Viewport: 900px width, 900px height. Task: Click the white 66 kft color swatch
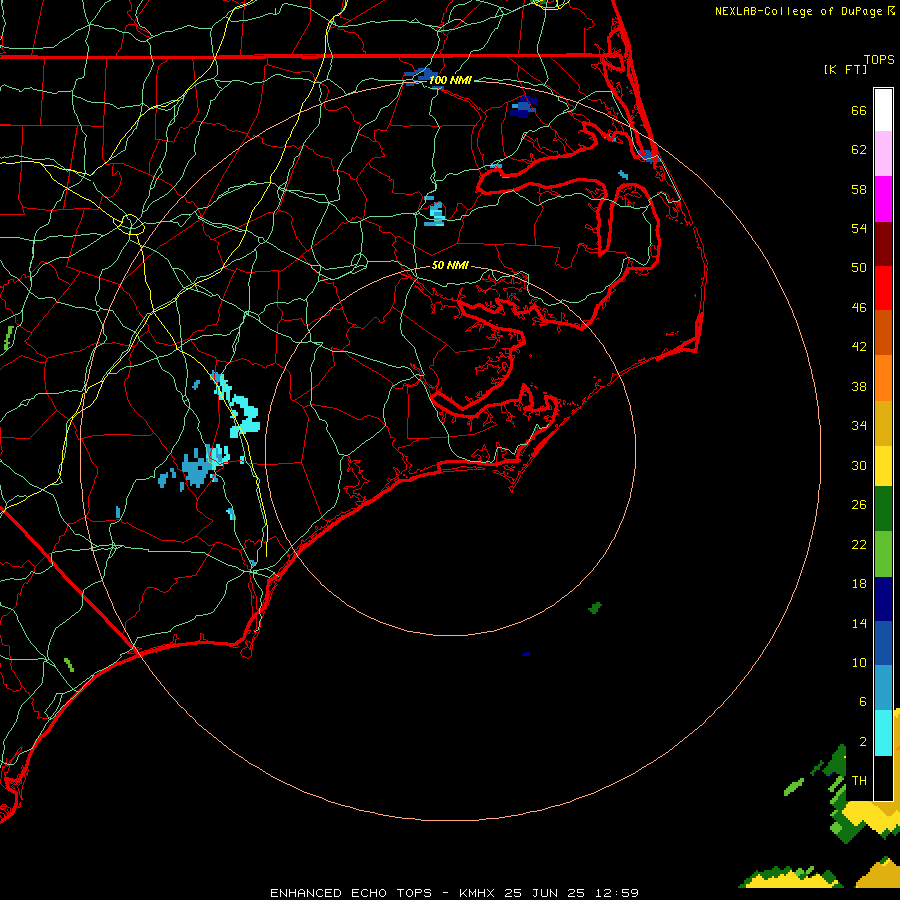pyautogui.click(x=883, y=110)
